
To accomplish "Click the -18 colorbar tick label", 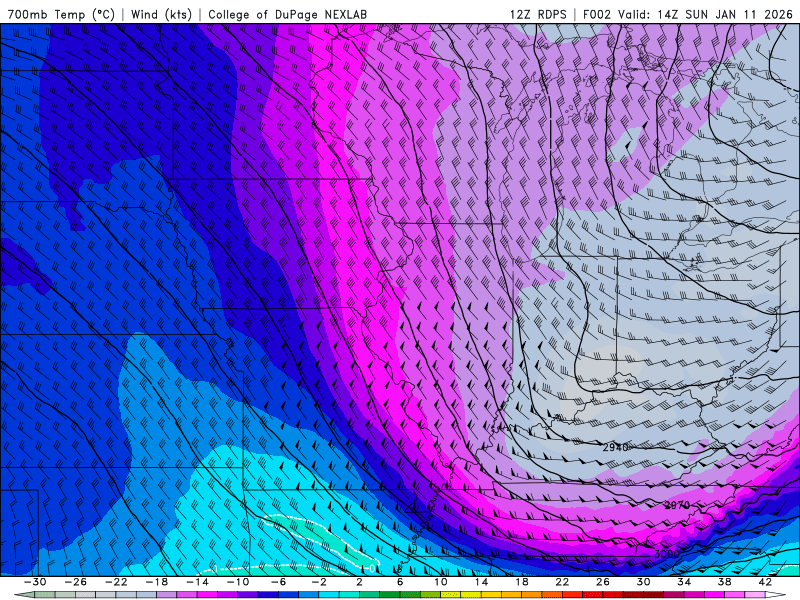I will pyautogui.click(x=157, y=582).
